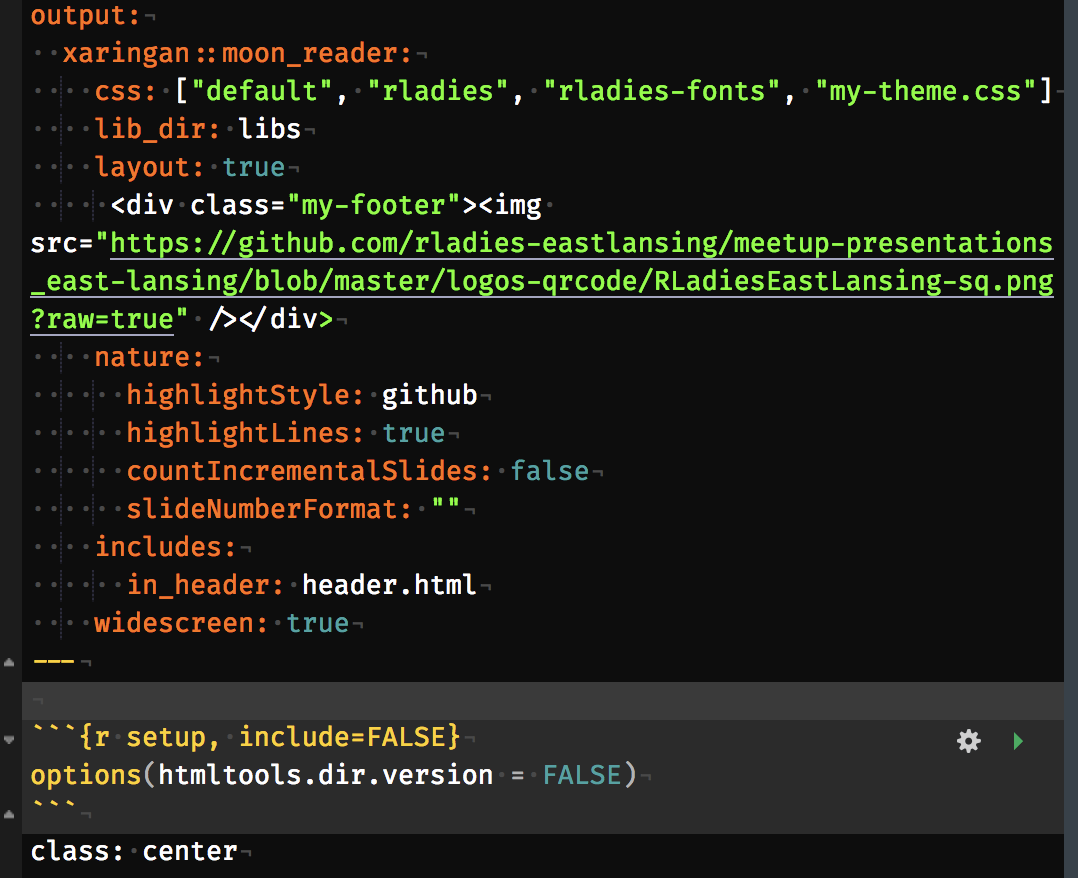Click the xaringan::moon_reader key
The width and height of the screenshot is (1078, 878).
[237, 53]
